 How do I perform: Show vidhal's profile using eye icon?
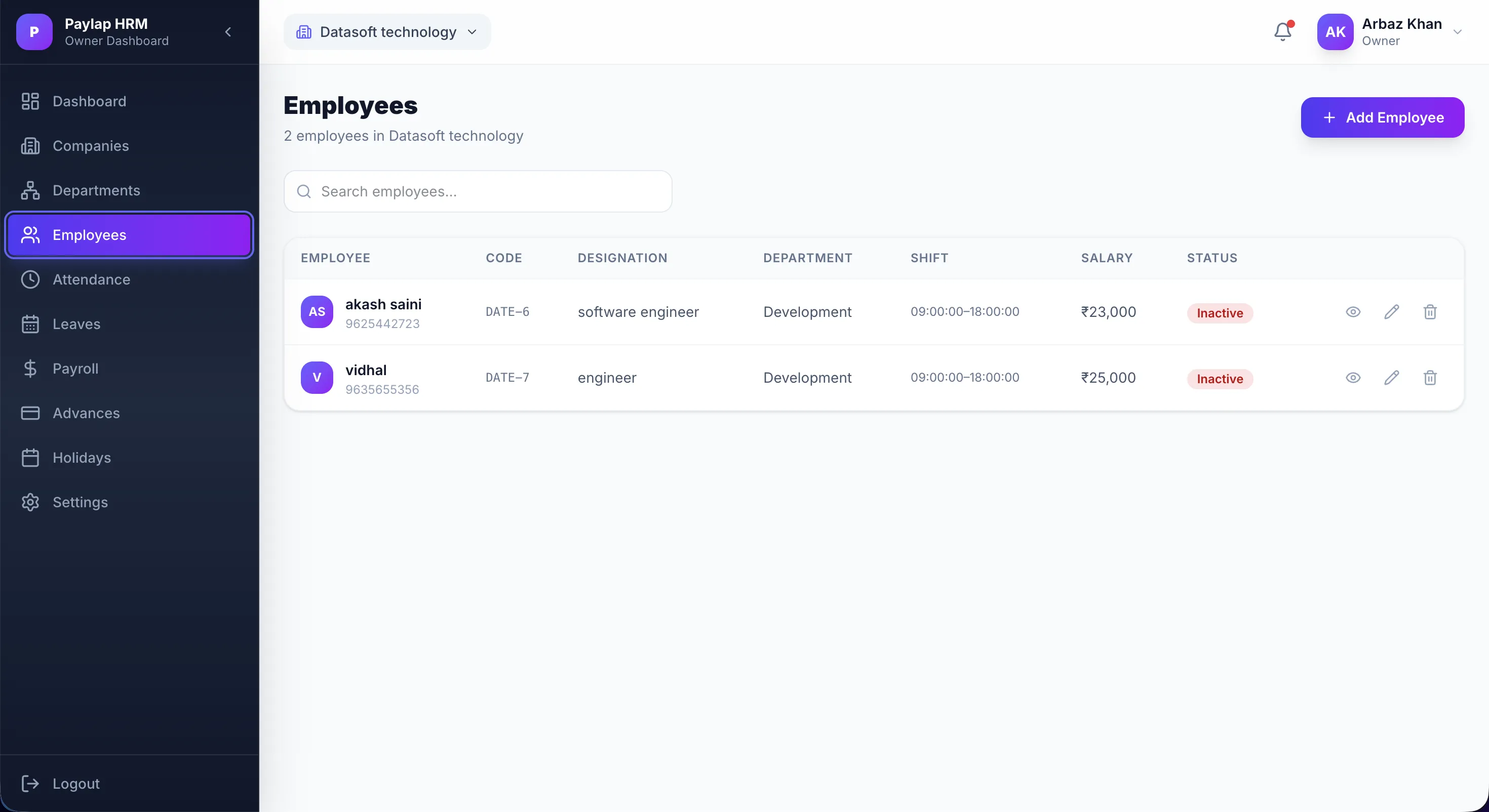point(1353,378)
